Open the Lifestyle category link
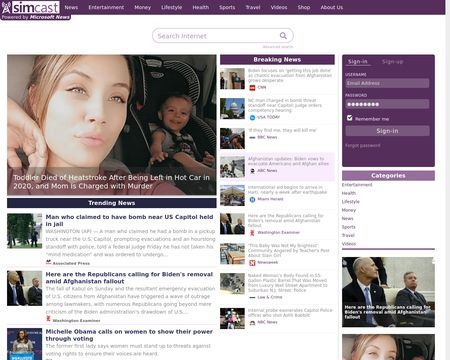This screenshot has height=360, width=450. [351, 202]
